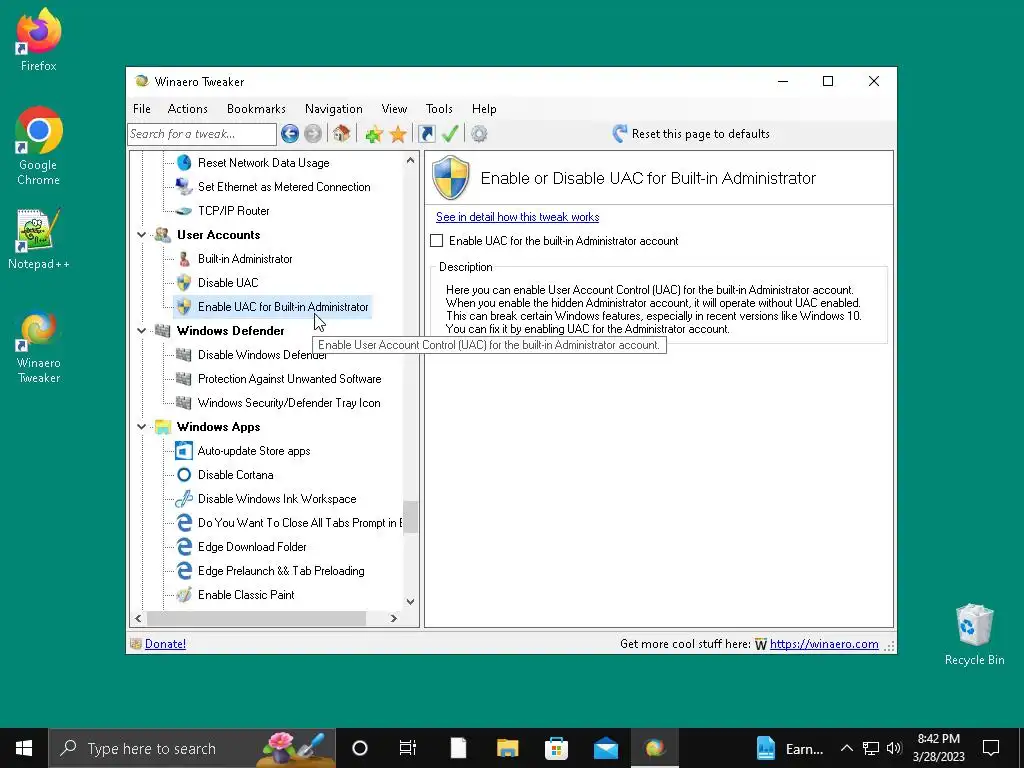
Task: Collapse the User Accounts tree group
Action: 141,235
